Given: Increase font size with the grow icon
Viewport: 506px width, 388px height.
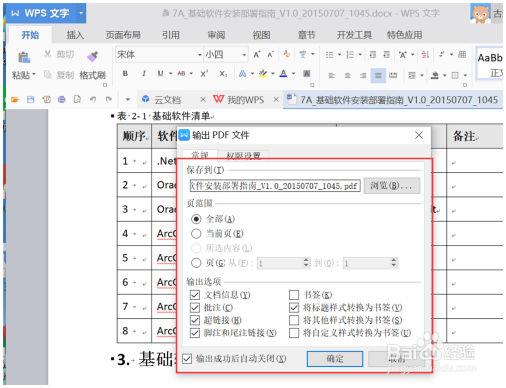Looking at the screenshot, I should point(257,54).
